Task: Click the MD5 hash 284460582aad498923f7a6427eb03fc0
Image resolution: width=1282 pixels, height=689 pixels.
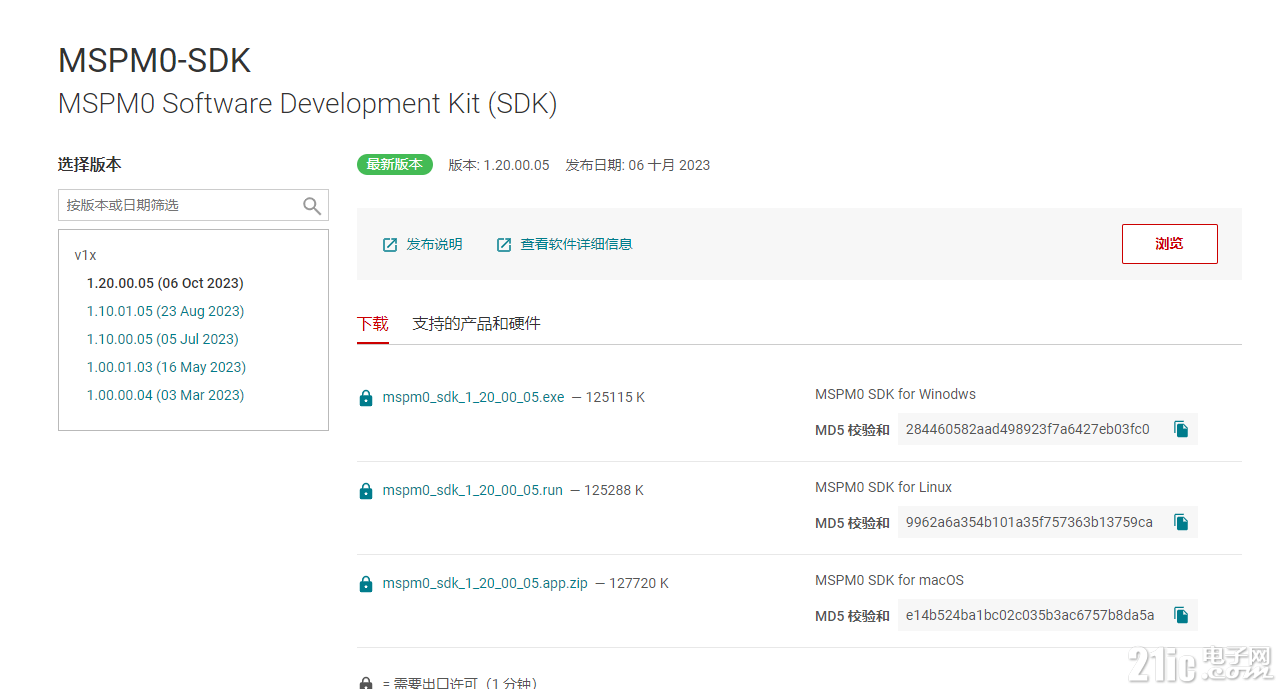Action: tap(1028, 429)
